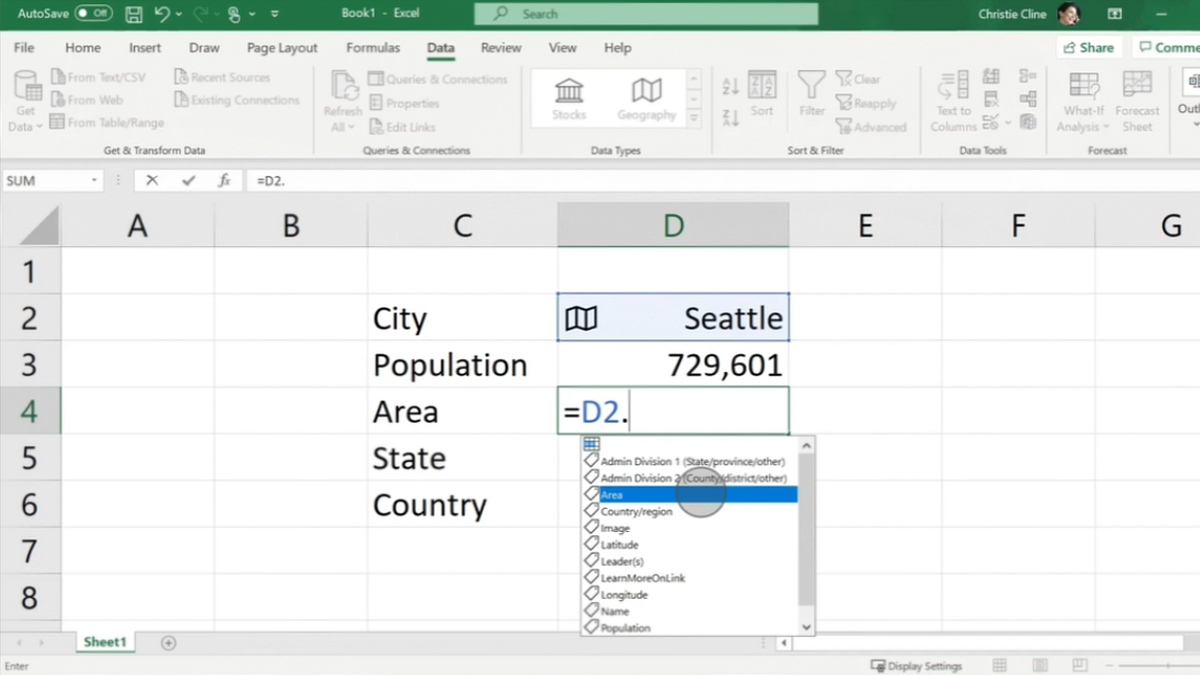
Task: Switch to the Formulas tab
Action: pyautogui.click(x=373, y=47)
